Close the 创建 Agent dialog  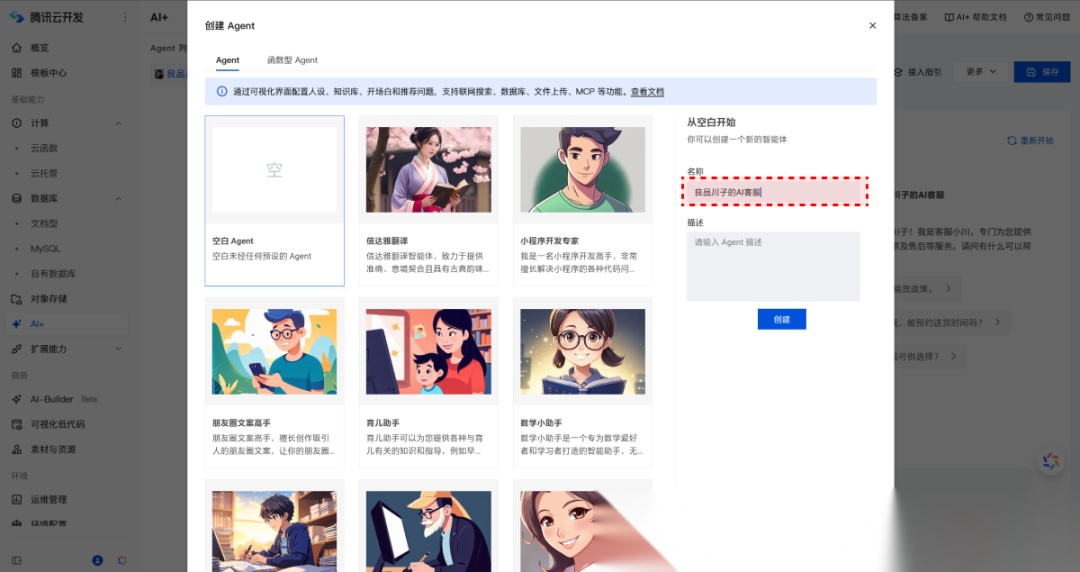tap(872, 25)
